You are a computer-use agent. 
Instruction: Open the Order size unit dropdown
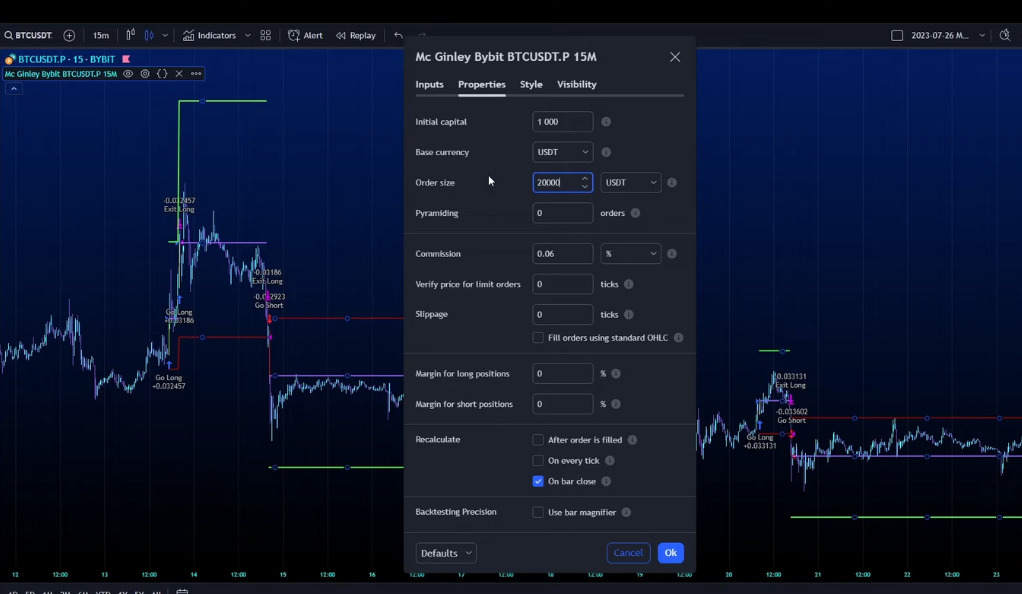pos(631,183)
